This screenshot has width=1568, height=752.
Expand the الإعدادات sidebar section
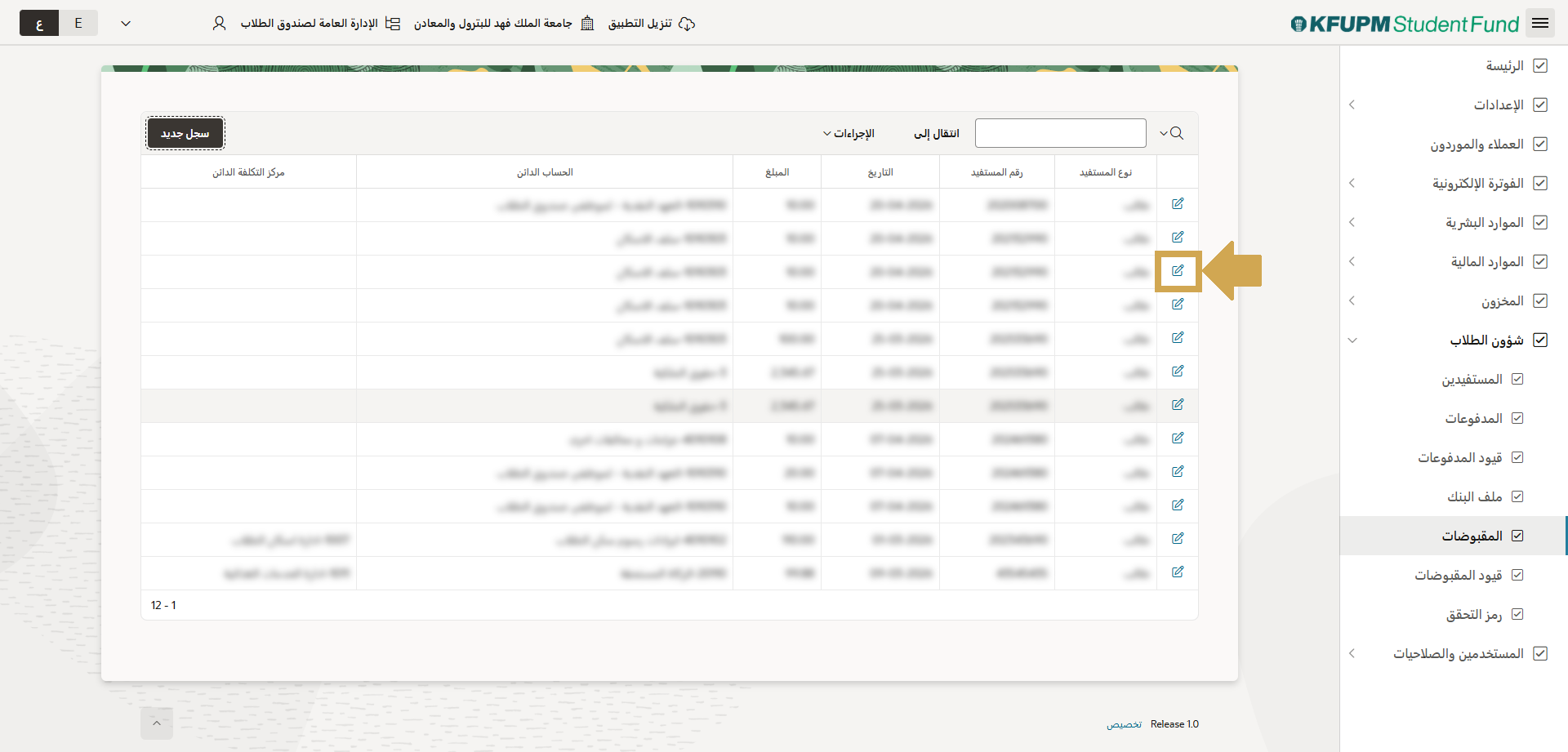[x=1352, y=105]
